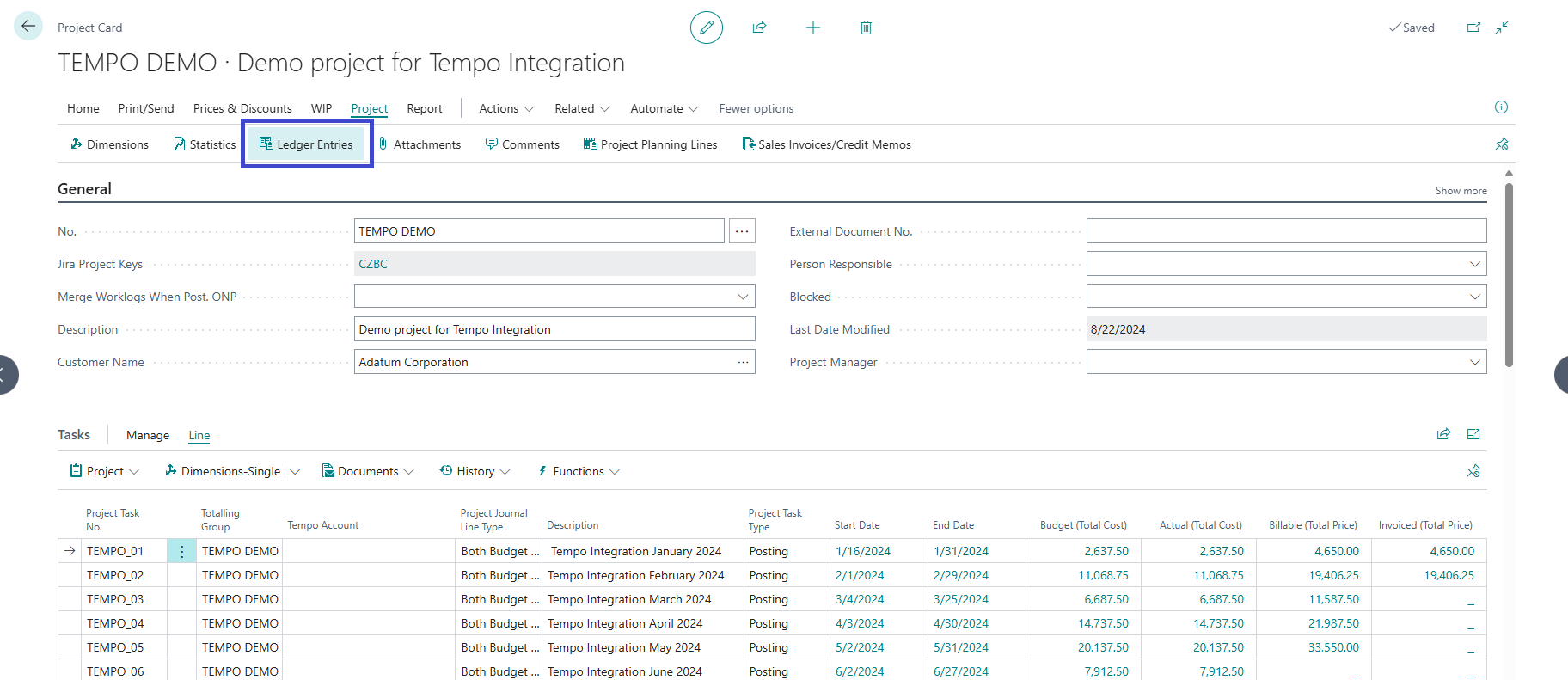
Task: Open Ledger Entries
Action: tap(307, 144)
